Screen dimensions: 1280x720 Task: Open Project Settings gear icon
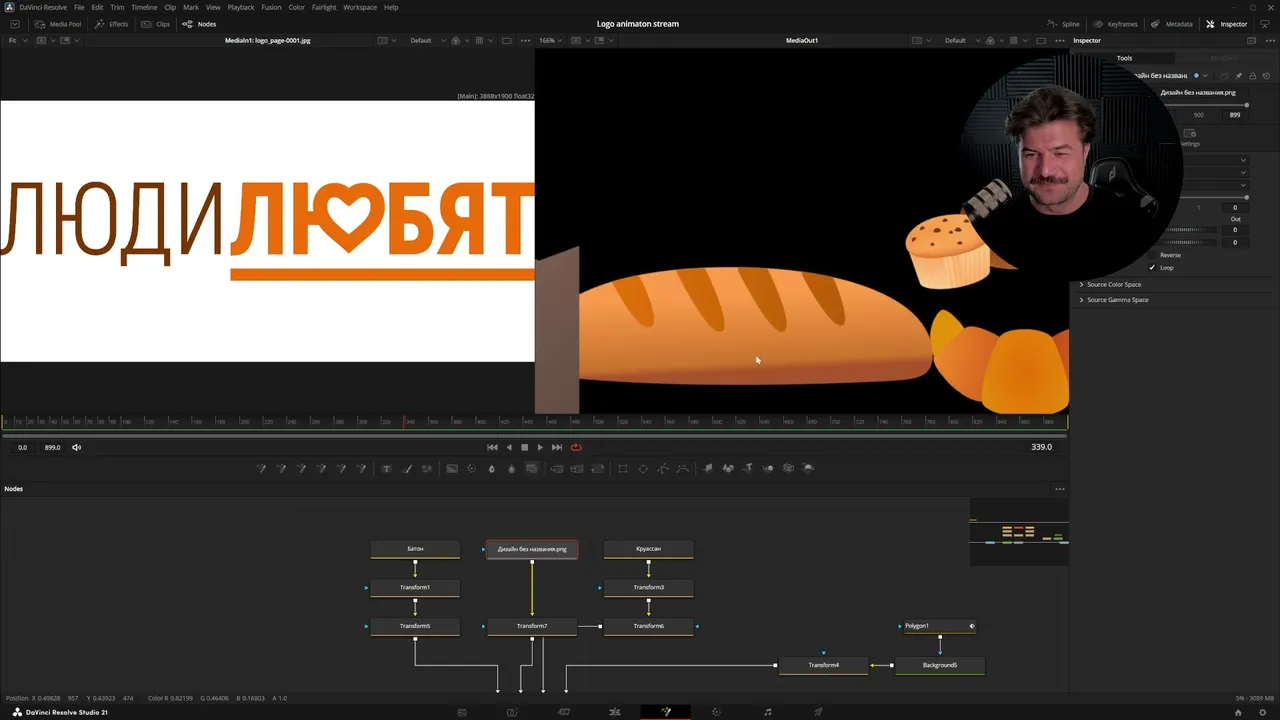click(1264, 712)
